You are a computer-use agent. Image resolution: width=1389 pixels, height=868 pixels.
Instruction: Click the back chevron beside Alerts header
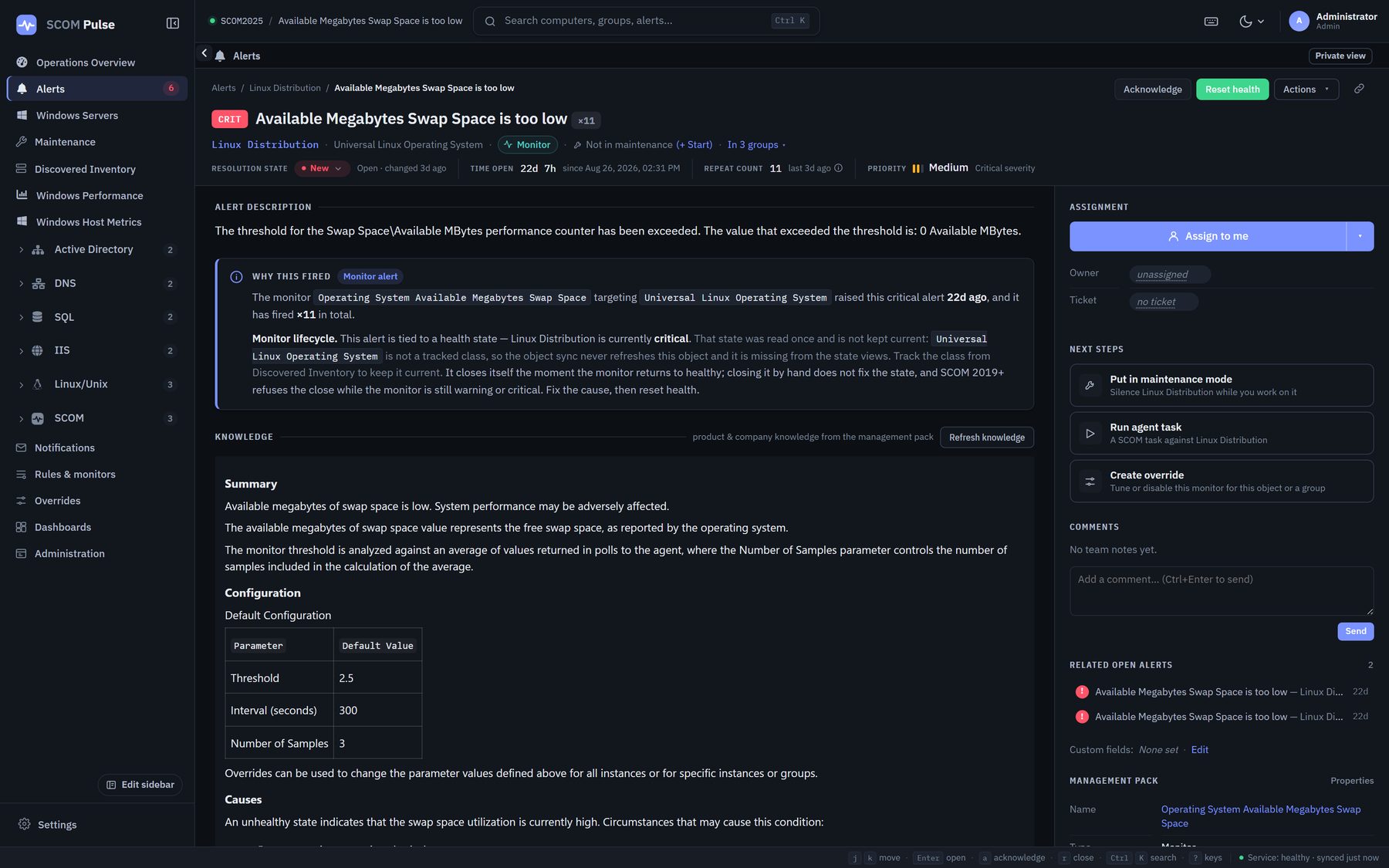204,53
